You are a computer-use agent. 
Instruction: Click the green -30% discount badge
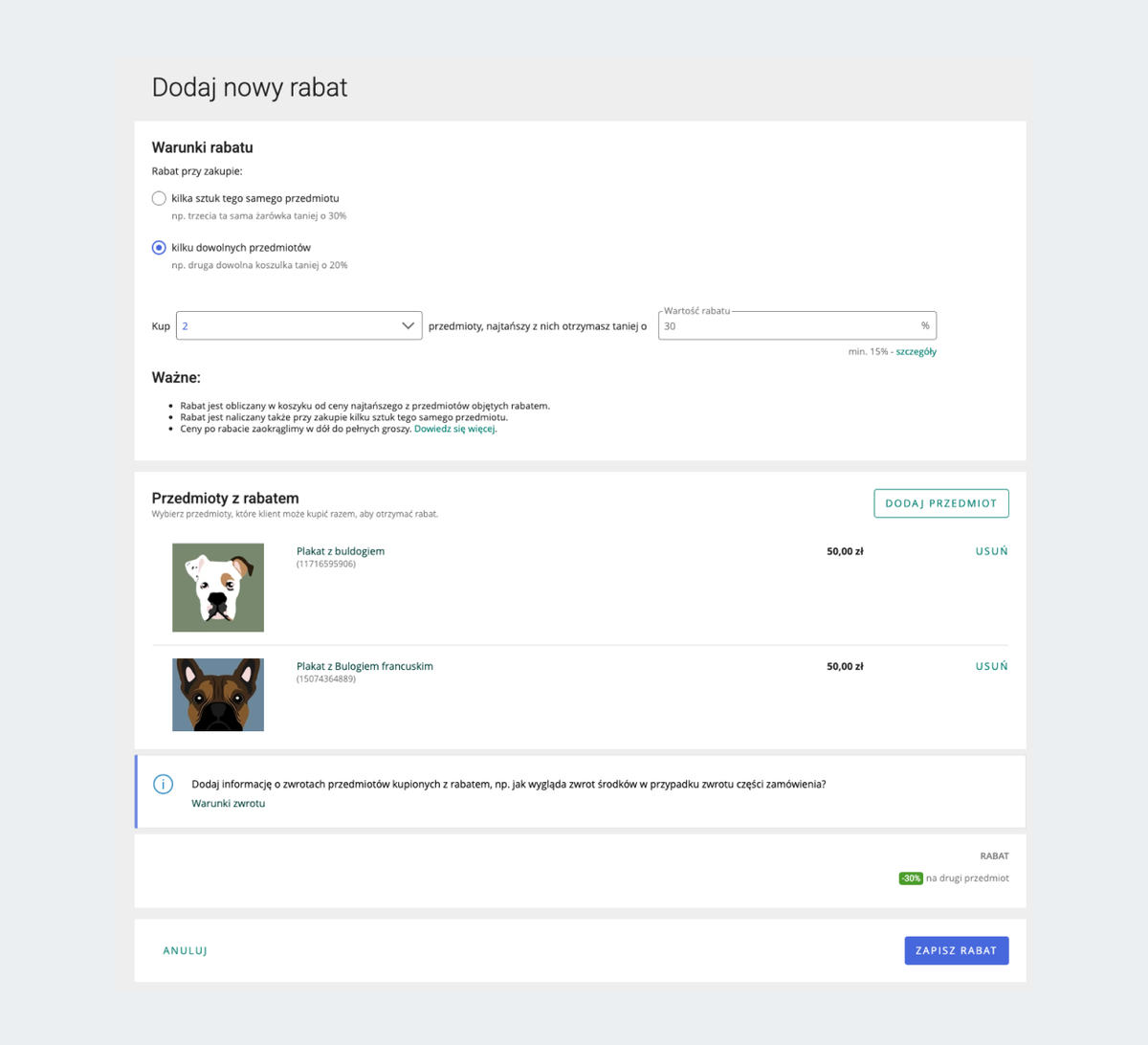[911, 878]
